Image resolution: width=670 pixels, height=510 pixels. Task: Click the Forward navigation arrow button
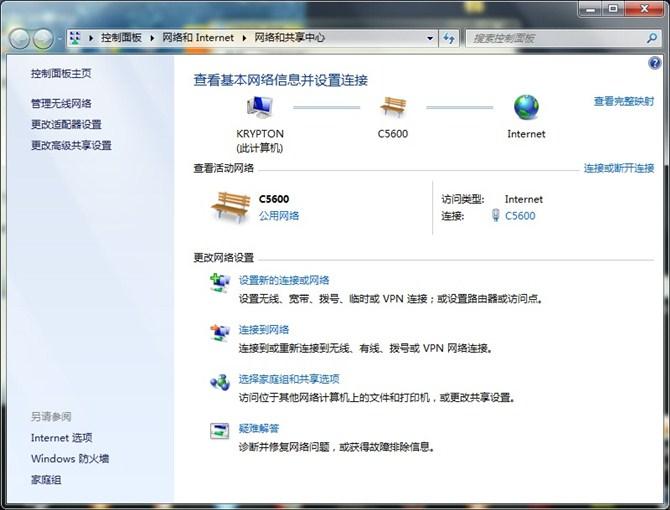[44, 38]
